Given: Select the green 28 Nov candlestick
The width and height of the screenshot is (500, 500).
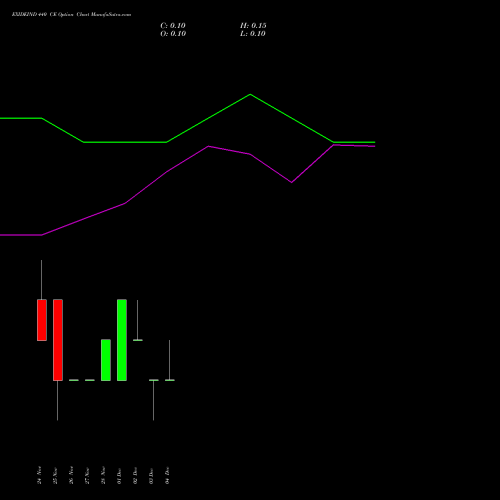Looking at the screenshot, I should coord(106,360).
